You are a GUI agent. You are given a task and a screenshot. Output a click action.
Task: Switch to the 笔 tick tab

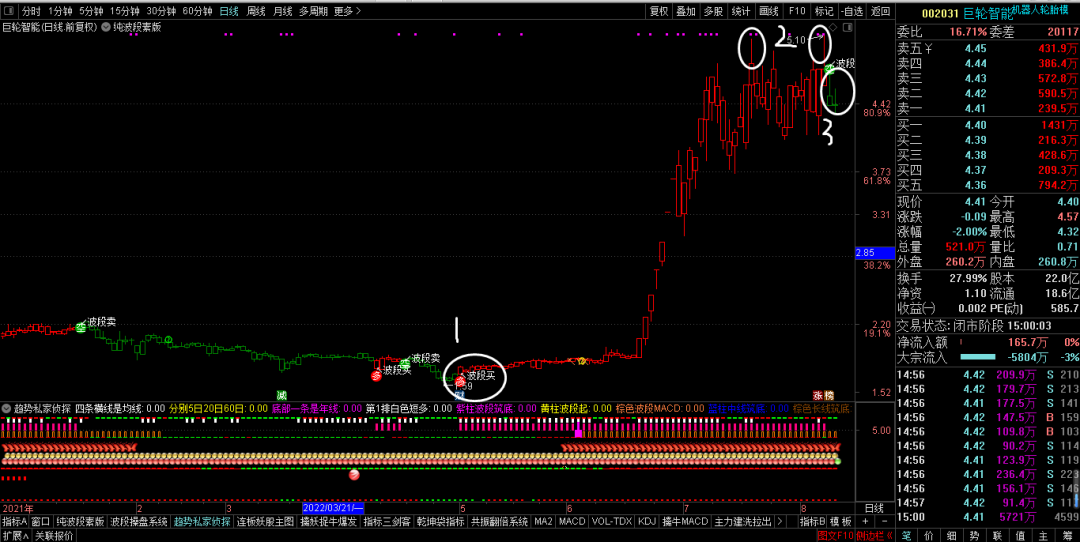pyautogui.click(x=907, y=535)
